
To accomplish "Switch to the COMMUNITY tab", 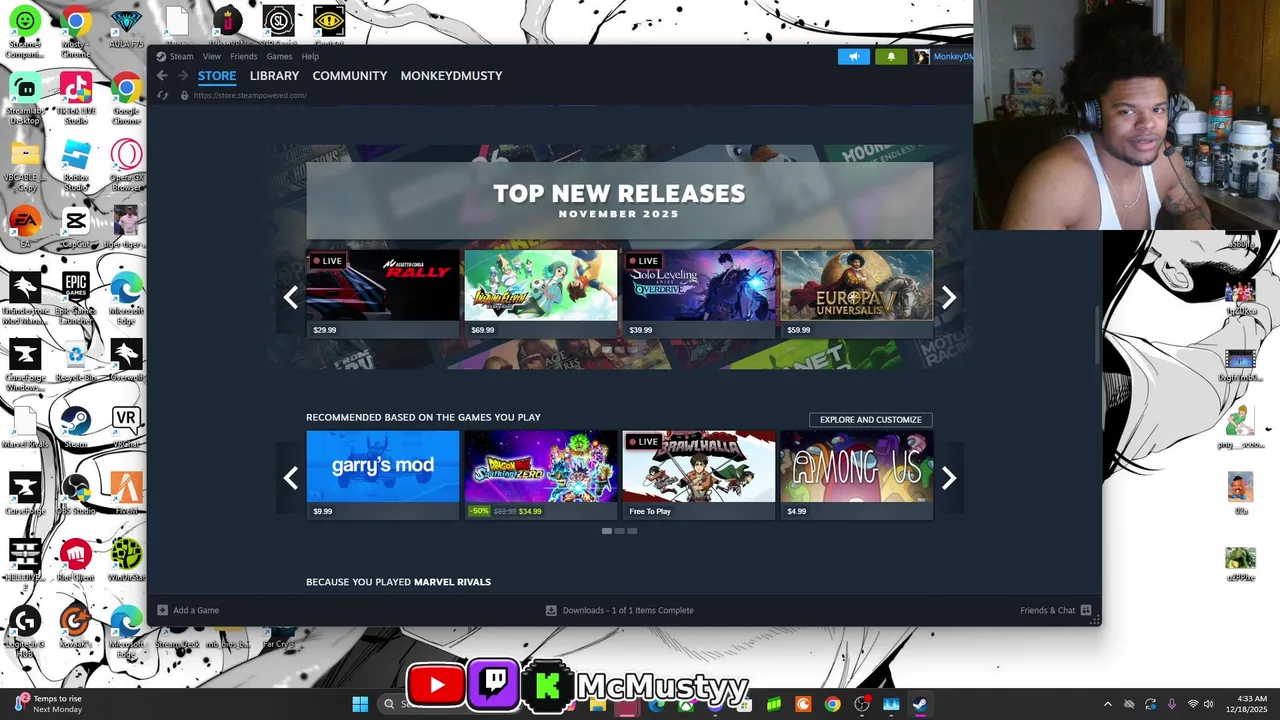I will click(x=349, y=76).
